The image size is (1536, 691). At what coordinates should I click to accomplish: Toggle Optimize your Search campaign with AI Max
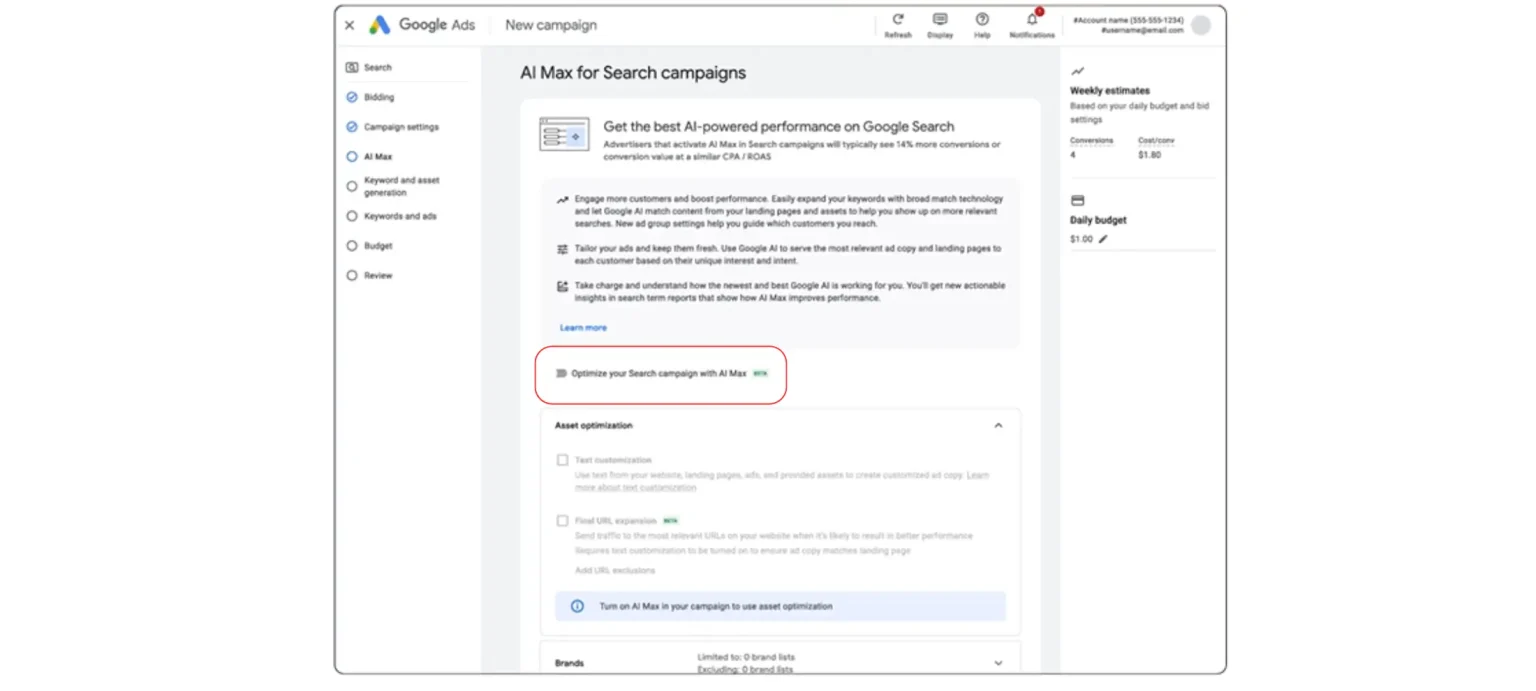tap(561, 374)
